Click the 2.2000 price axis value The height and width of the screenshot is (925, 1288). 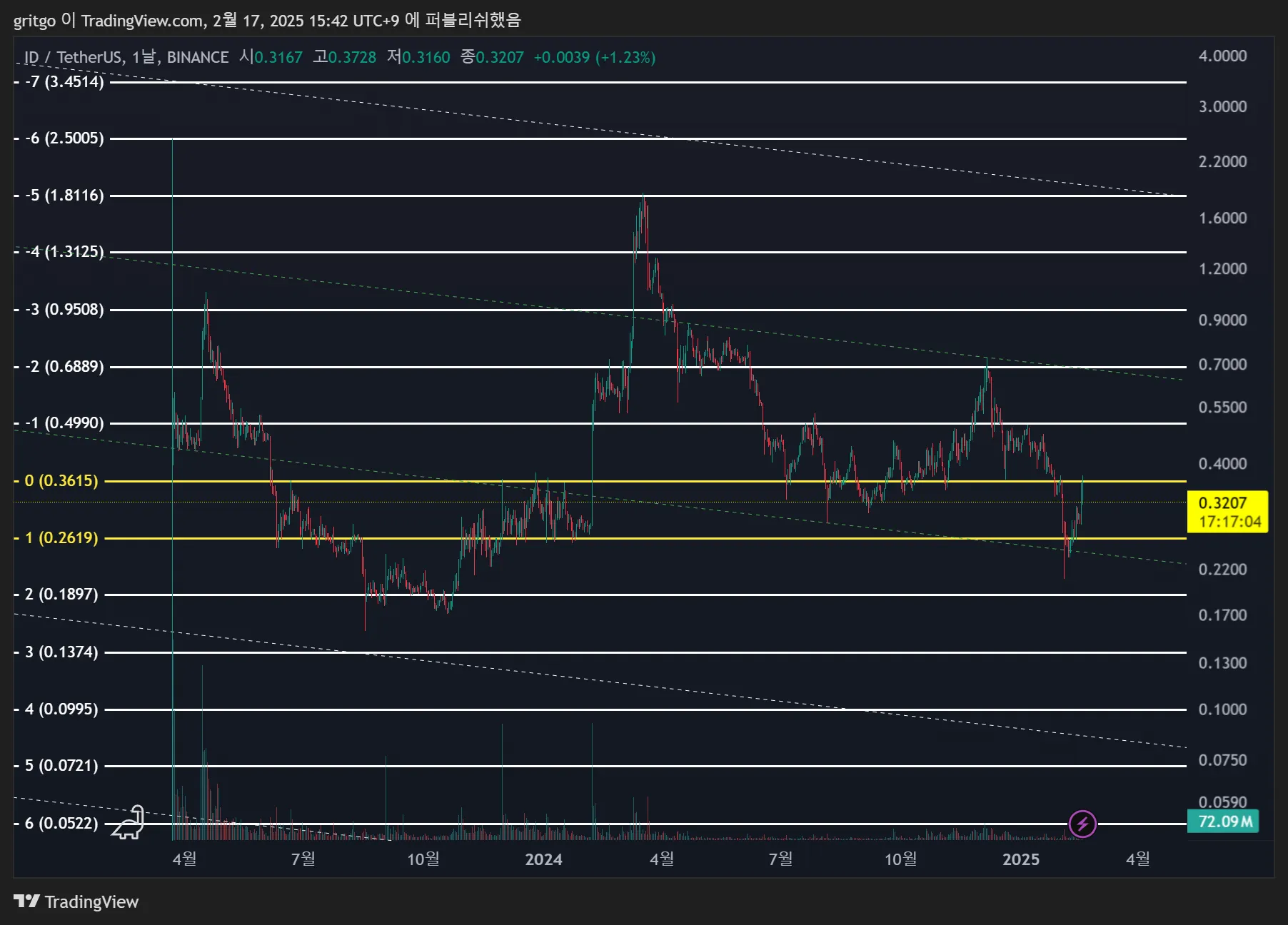(1222, 161)
